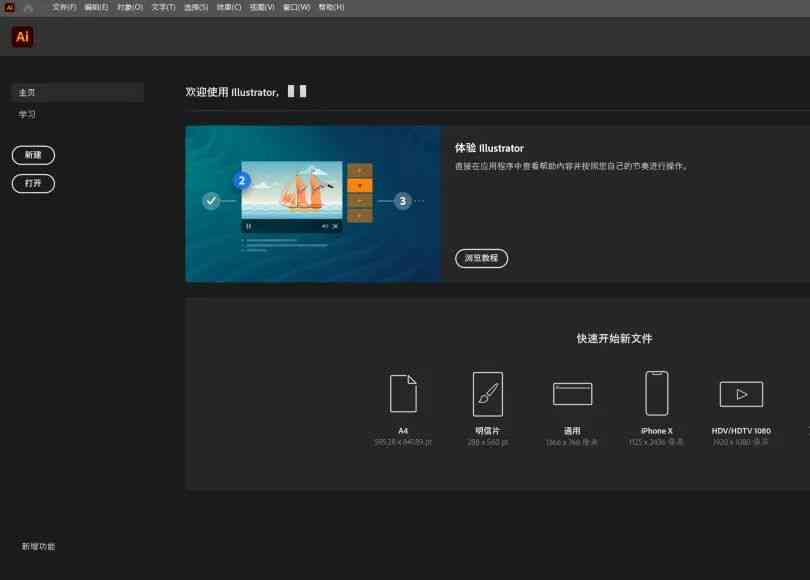Open the 对象(O) menu

(x=130, y=7)
